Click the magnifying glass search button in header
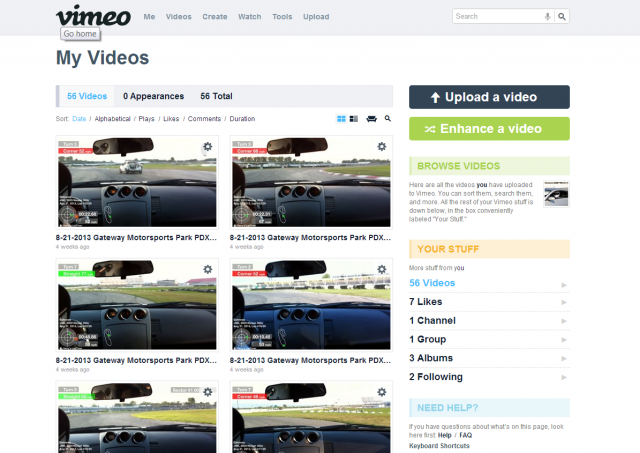Image resolution: width=640 pixels, height=453 pixels. pos(562,16)
